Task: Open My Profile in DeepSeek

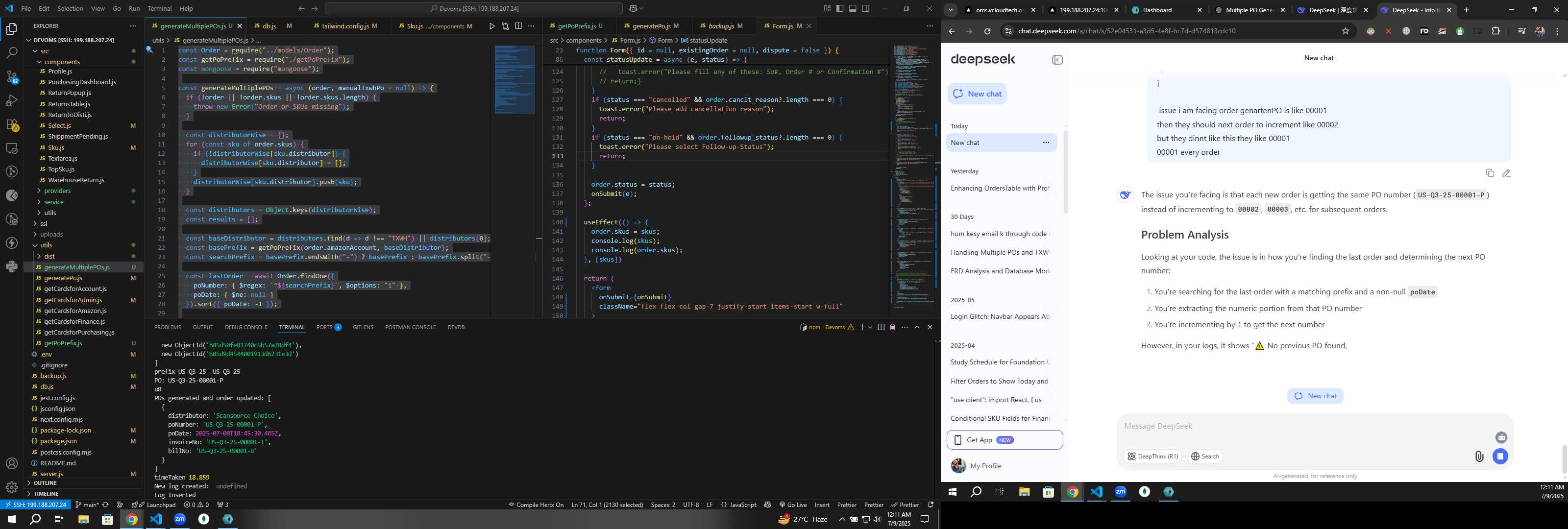Action: [x=985, y=466]
